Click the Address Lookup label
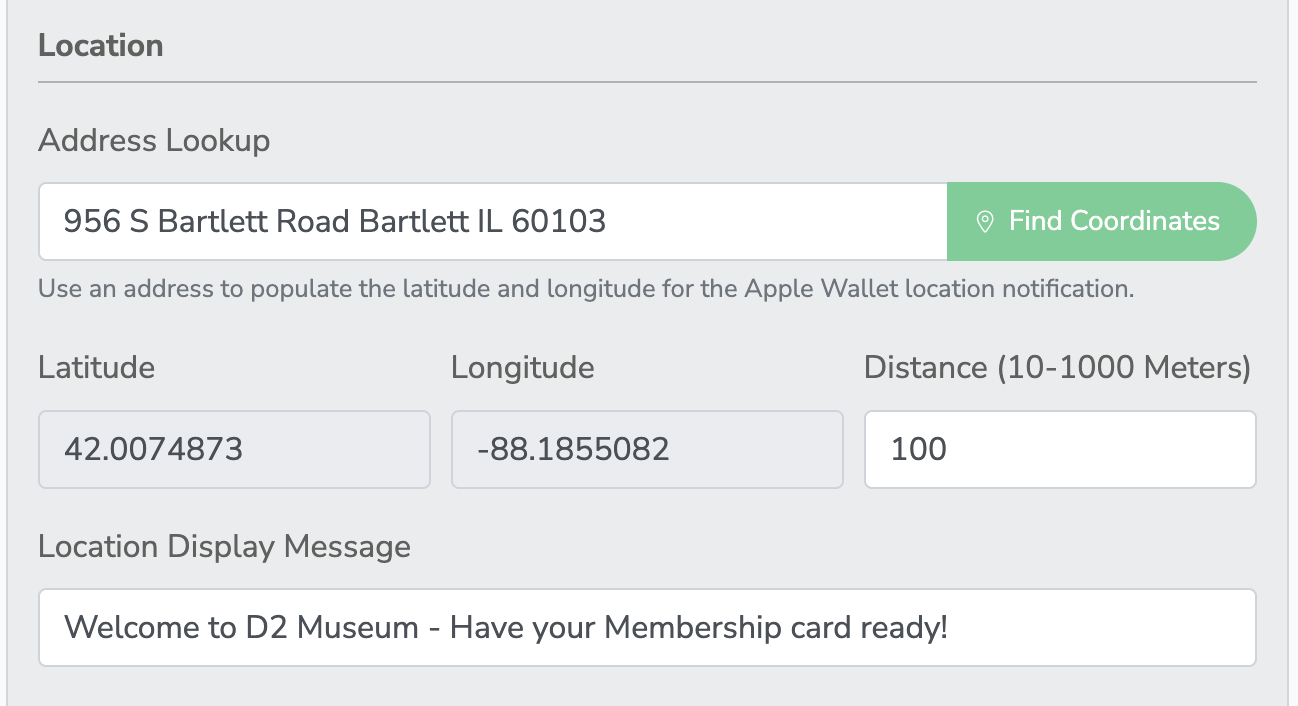This screenshot has height=706, width=1298. pyautogui.click(x=154, y=141)
